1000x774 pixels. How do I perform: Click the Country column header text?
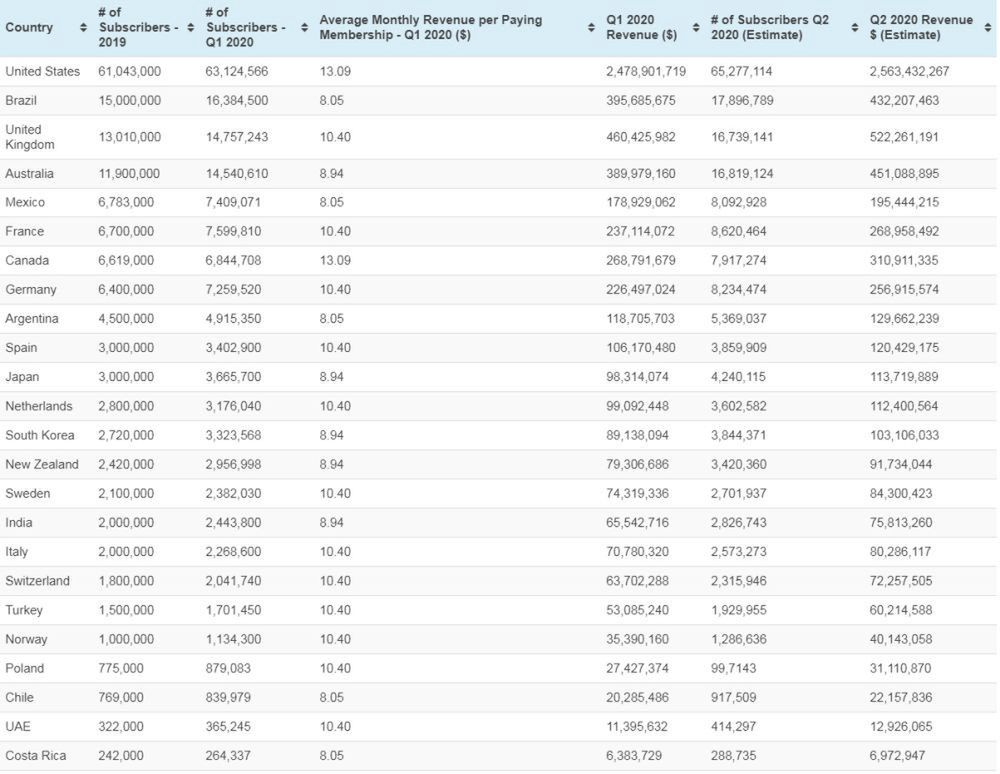(x=29, y=27)
